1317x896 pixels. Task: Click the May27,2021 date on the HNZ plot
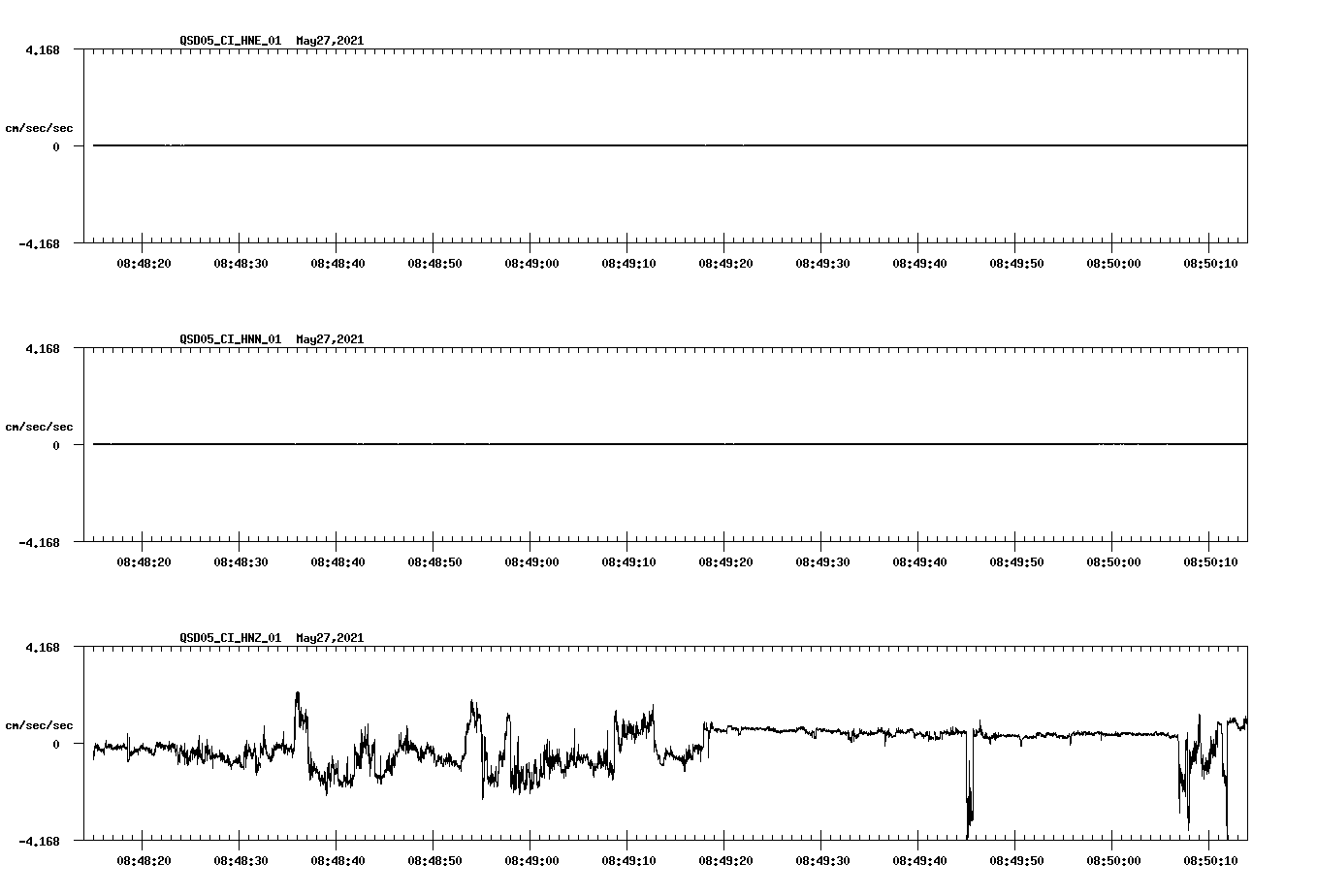329,638
